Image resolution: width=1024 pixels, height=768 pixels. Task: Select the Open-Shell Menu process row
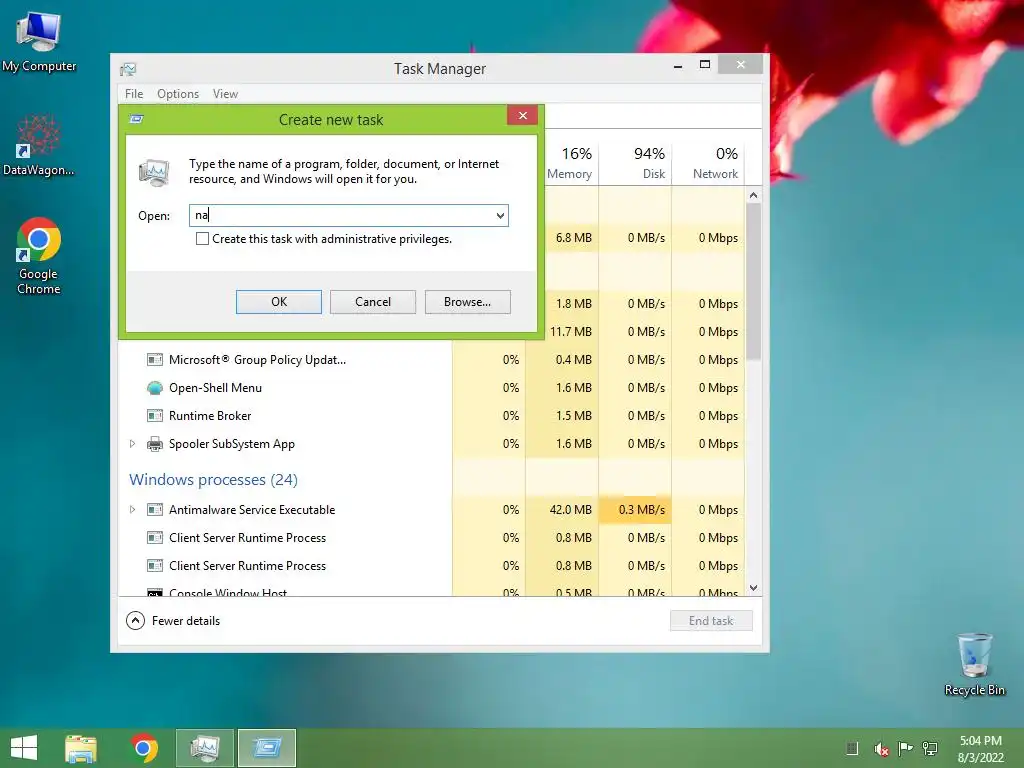432,388
